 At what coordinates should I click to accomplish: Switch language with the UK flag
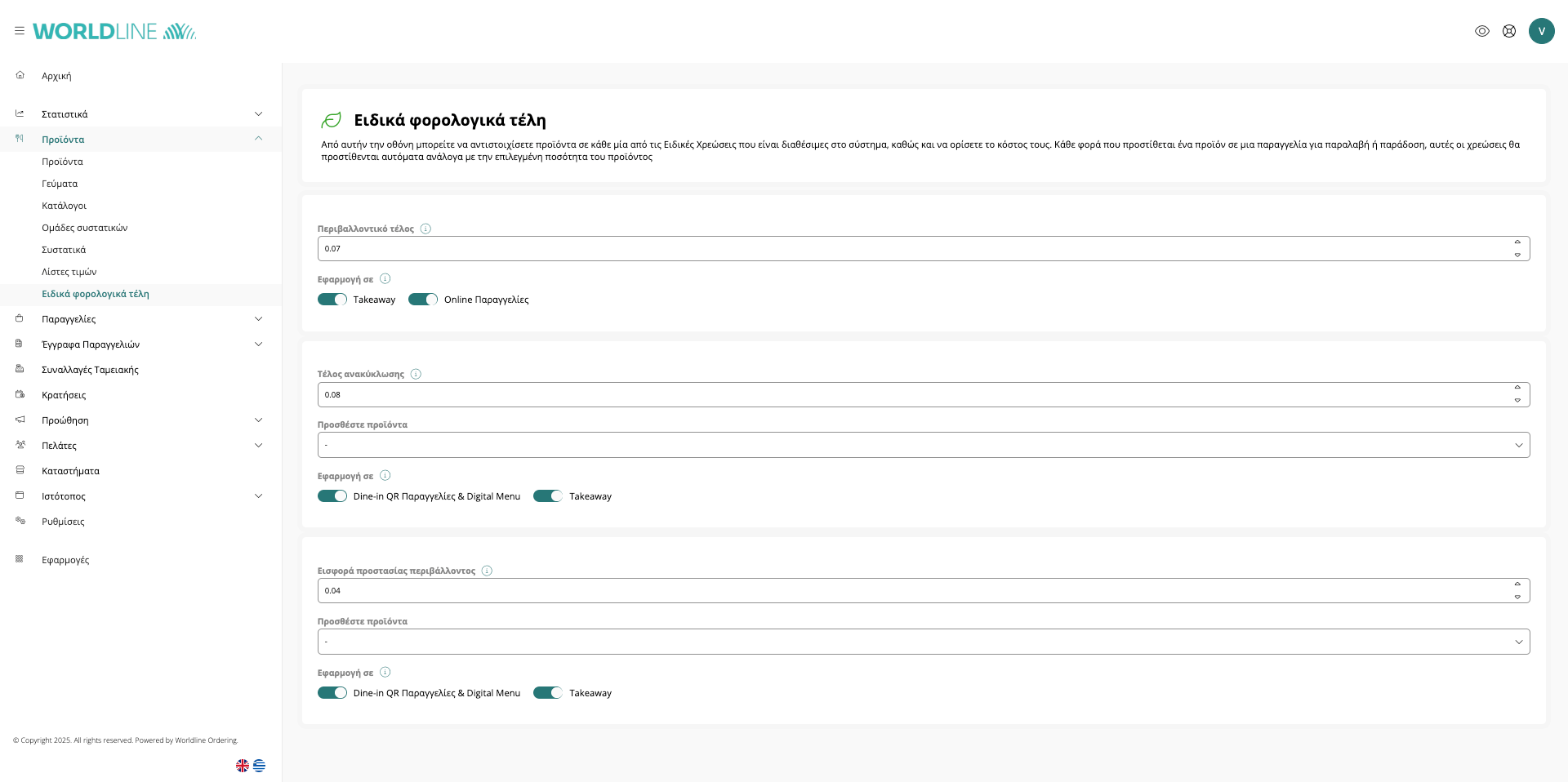click(x=243, y=766)
